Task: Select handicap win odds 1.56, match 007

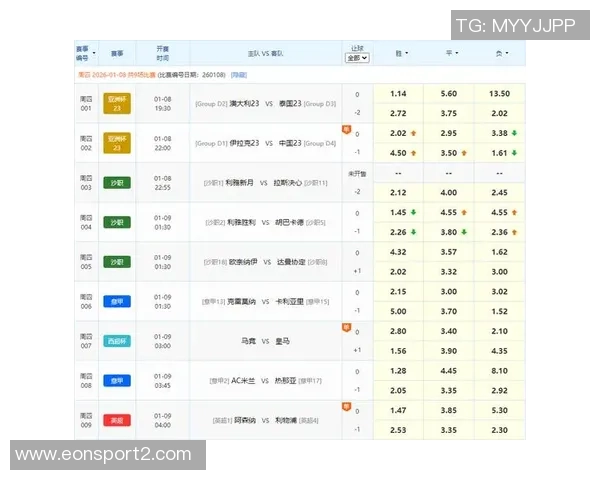Action: coord(398,351)
